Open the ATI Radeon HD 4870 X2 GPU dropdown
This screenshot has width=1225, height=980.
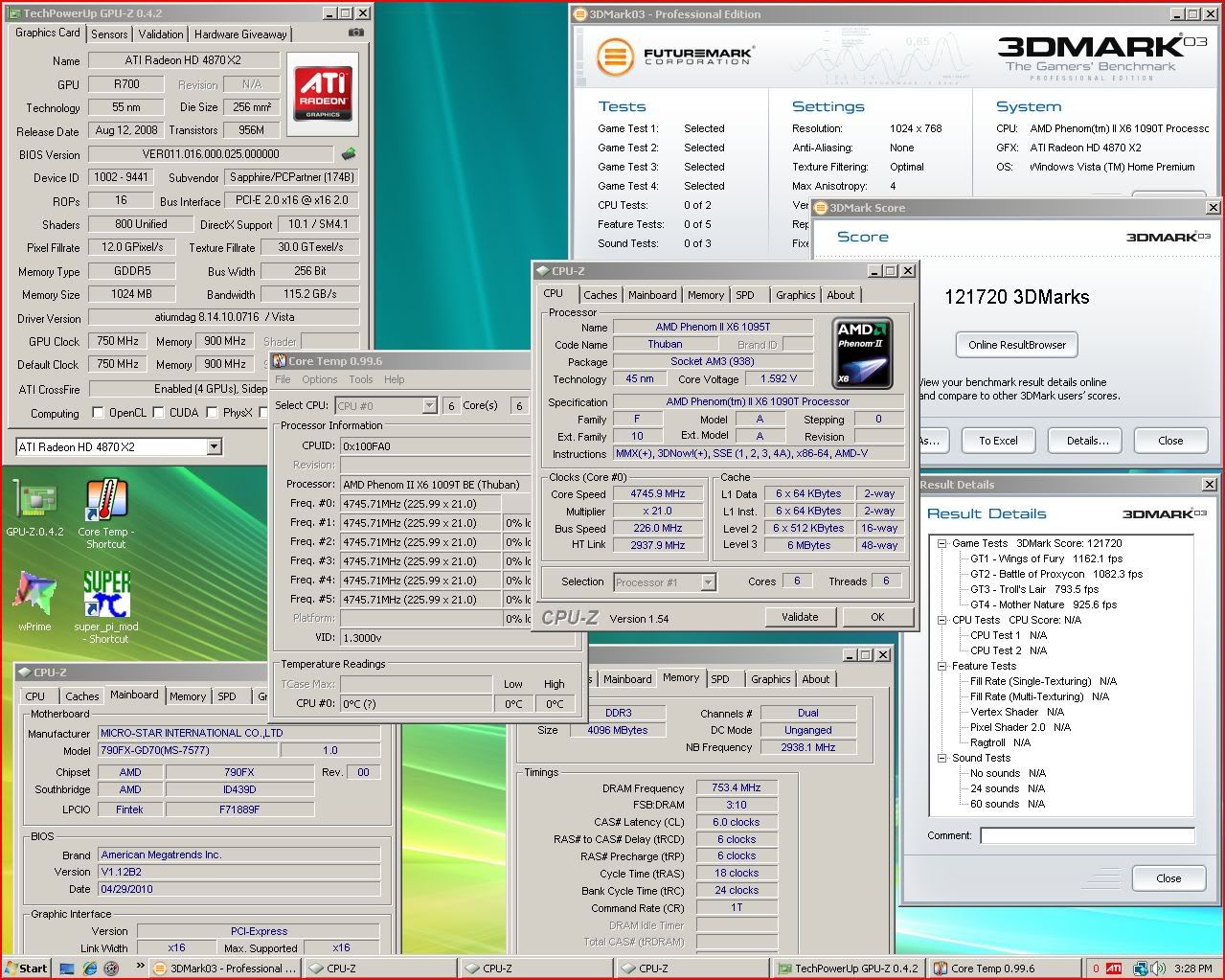(214, 446)
